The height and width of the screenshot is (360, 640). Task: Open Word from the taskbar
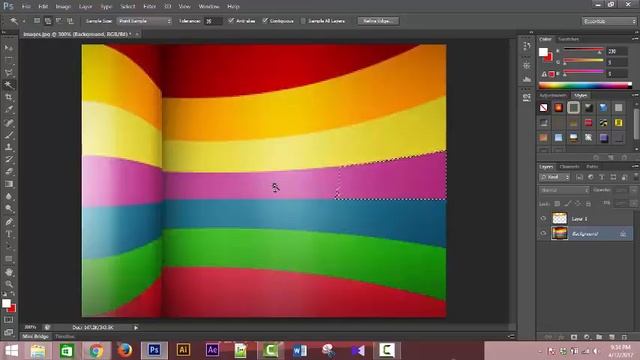[300, 350]
